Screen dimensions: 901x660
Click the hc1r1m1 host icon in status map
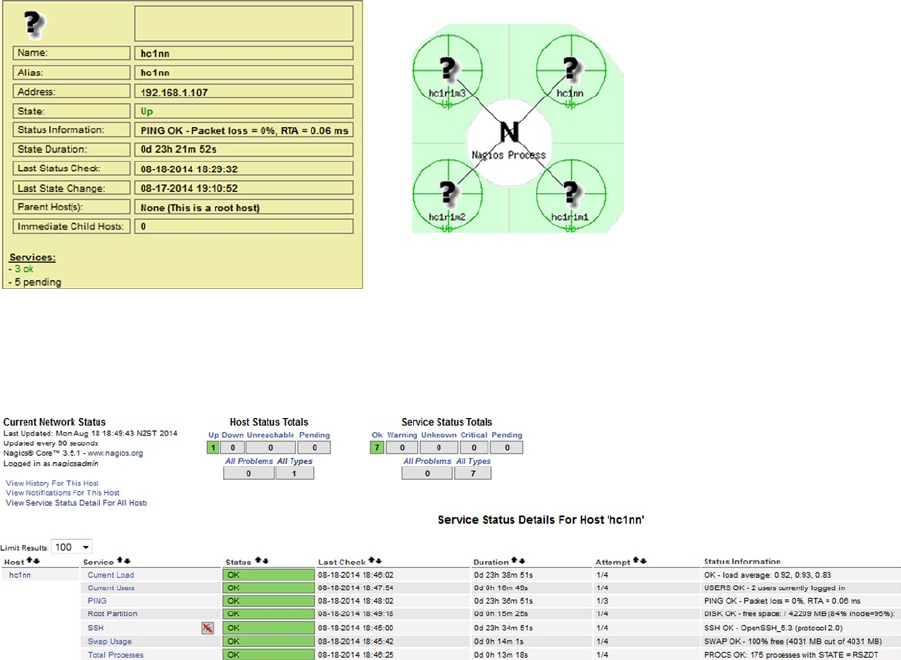[571, 192]
